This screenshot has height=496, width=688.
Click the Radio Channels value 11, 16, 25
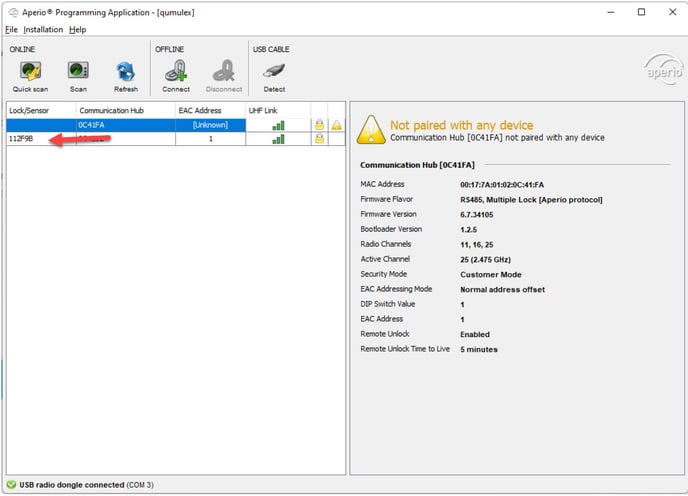point(477,244)
